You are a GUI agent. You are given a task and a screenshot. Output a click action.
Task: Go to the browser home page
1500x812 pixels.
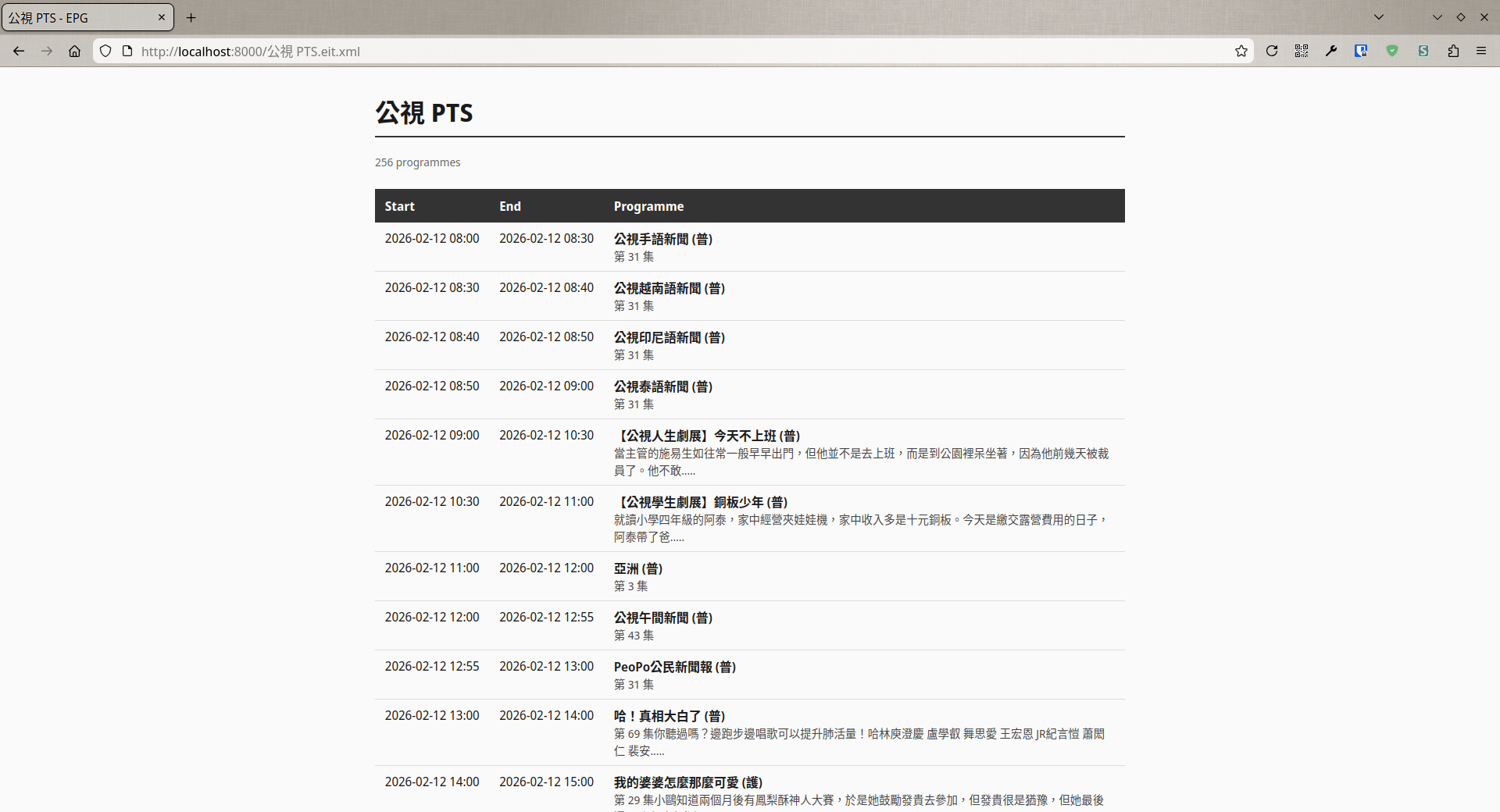[74, 51]
